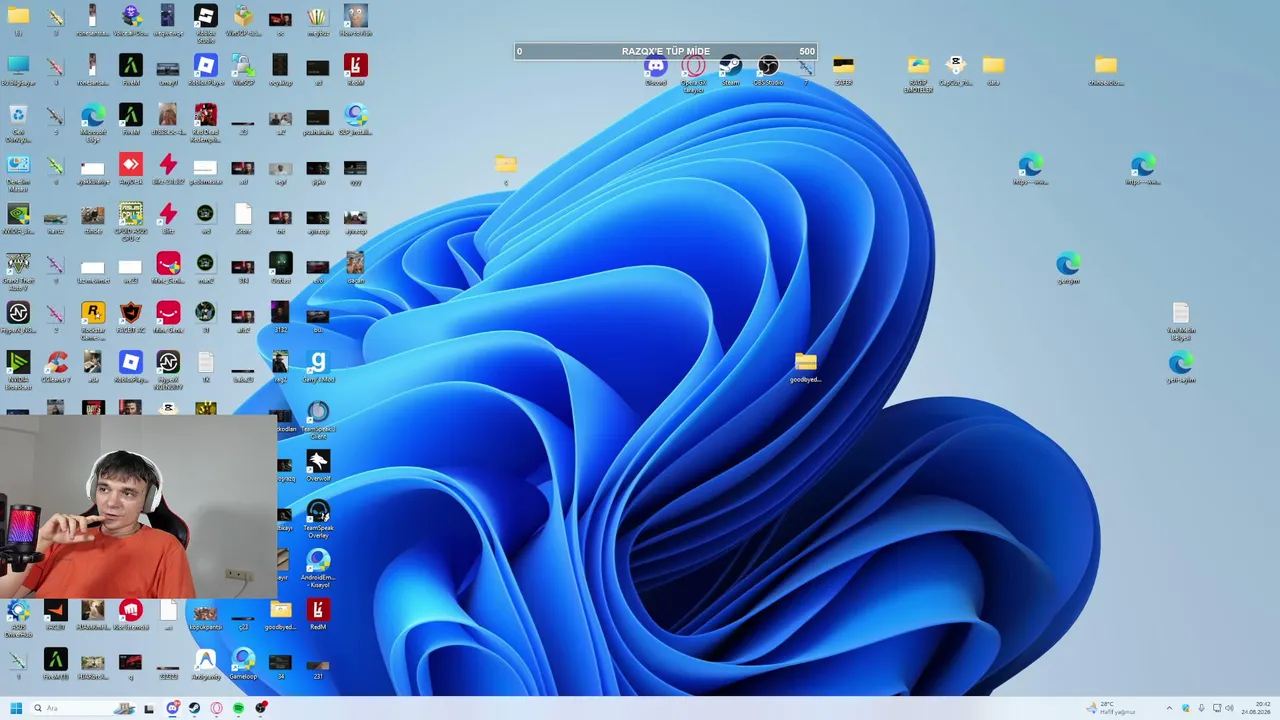This screenshot has width=1280, height=720.
Task: Select the Garry's Mod desktop icon
Action: [x=318, y=366]
